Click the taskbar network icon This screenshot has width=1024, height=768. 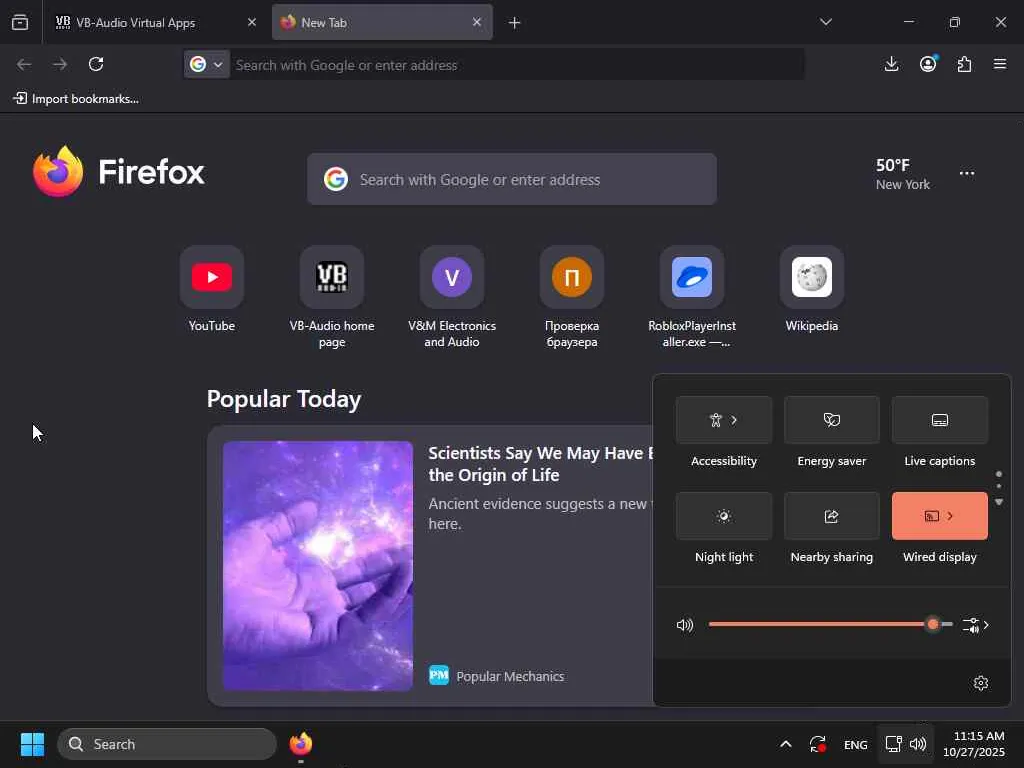pyautogui.click(x=893, y=744)
